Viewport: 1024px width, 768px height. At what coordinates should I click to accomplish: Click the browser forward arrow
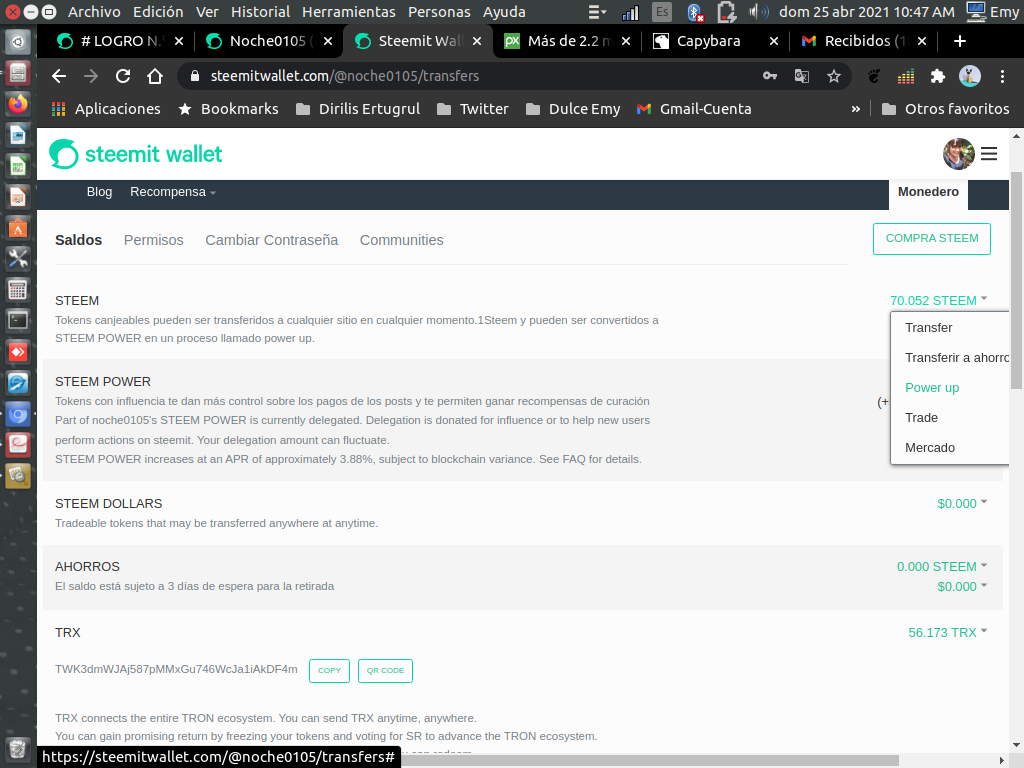91,76
